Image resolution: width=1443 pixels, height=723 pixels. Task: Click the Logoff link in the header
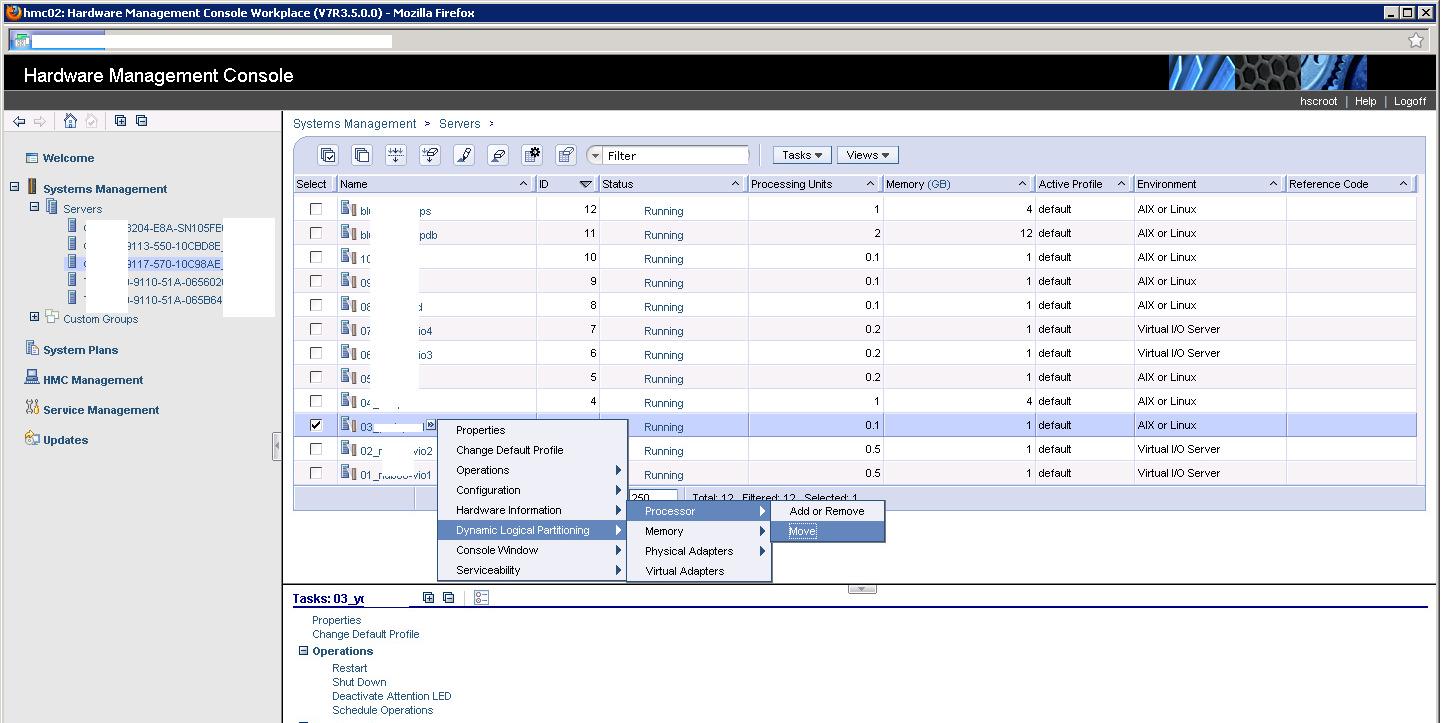(1409, 101)
